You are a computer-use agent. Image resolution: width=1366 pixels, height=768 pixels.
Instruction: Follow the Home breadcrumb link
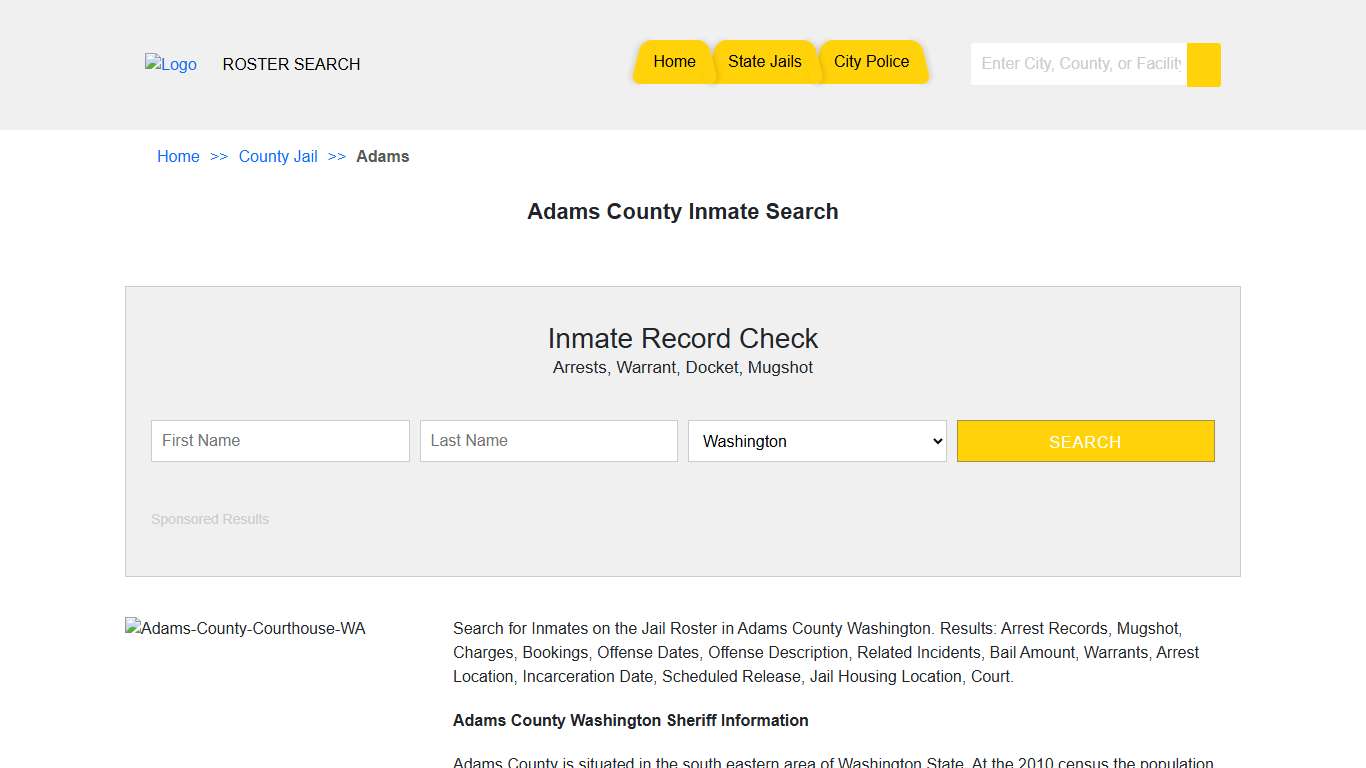tap(178, 156)
